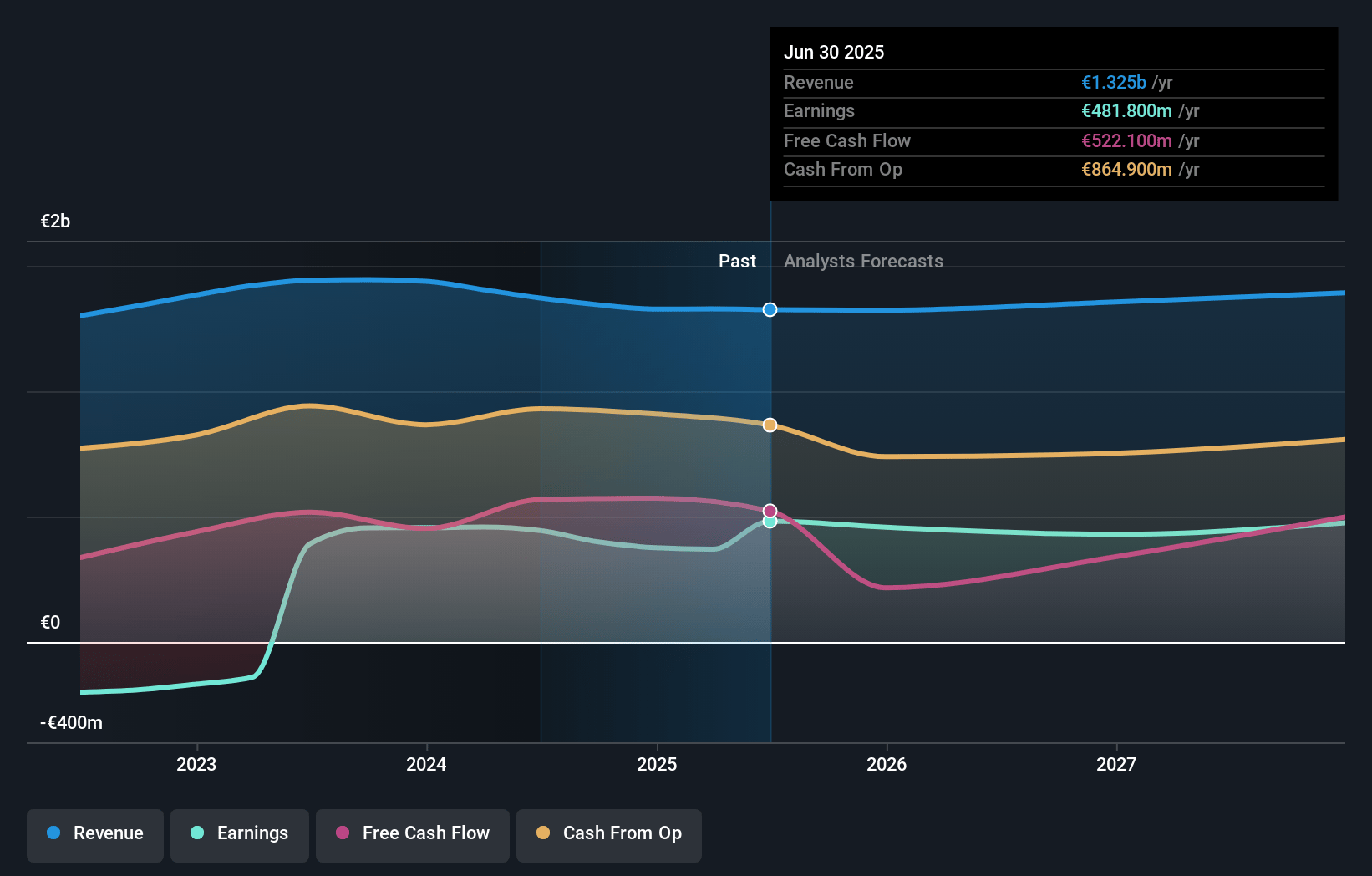This screenshot has width=1372, height=876.
Task: Click the blue Revenue data point marker
Action: point(770,309)
